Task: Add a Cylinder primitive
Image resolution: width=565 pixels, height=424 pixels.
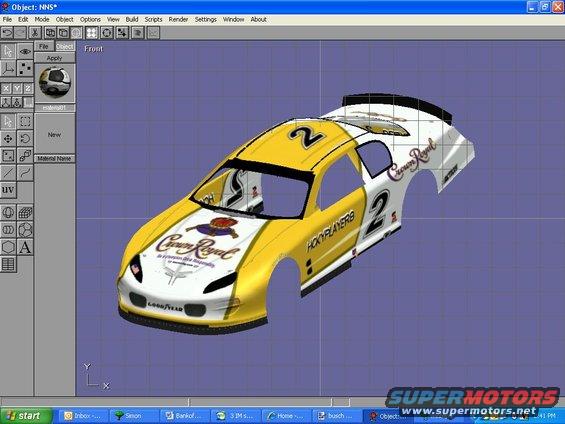Action: click(8, 230)
